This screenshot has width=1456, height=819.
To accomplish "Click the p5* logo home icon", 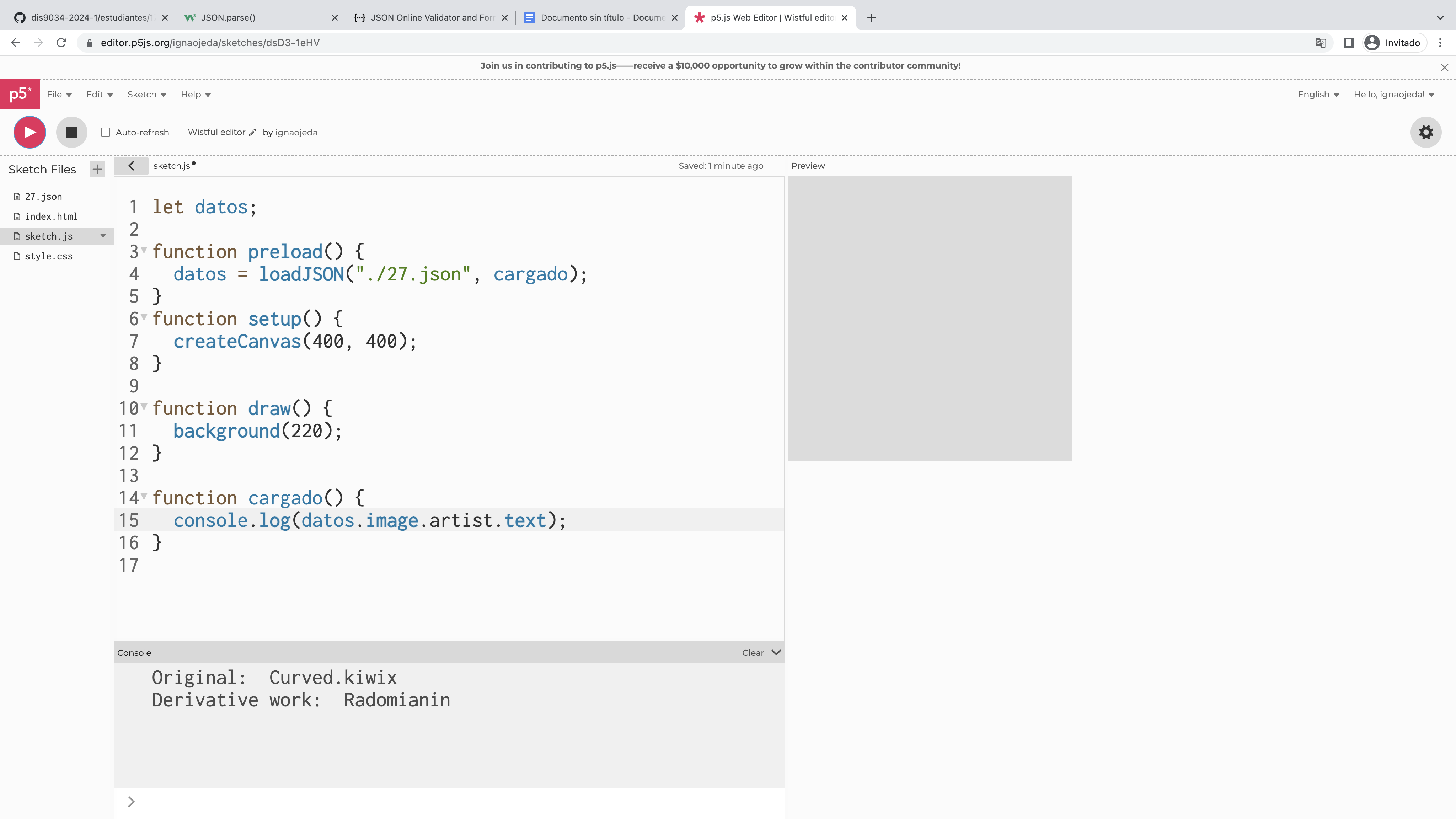I will tap(20, 94).
